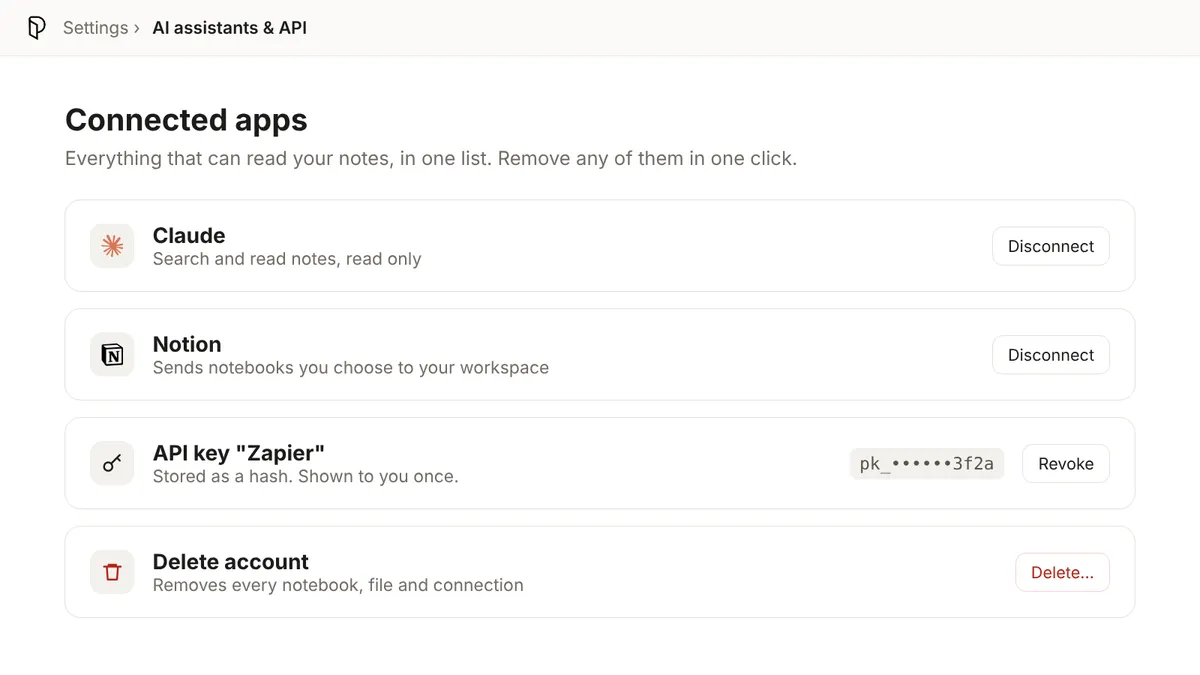Click the Notion logo icon
Screen dimensions: 1200x675
(x=112, y=355)
